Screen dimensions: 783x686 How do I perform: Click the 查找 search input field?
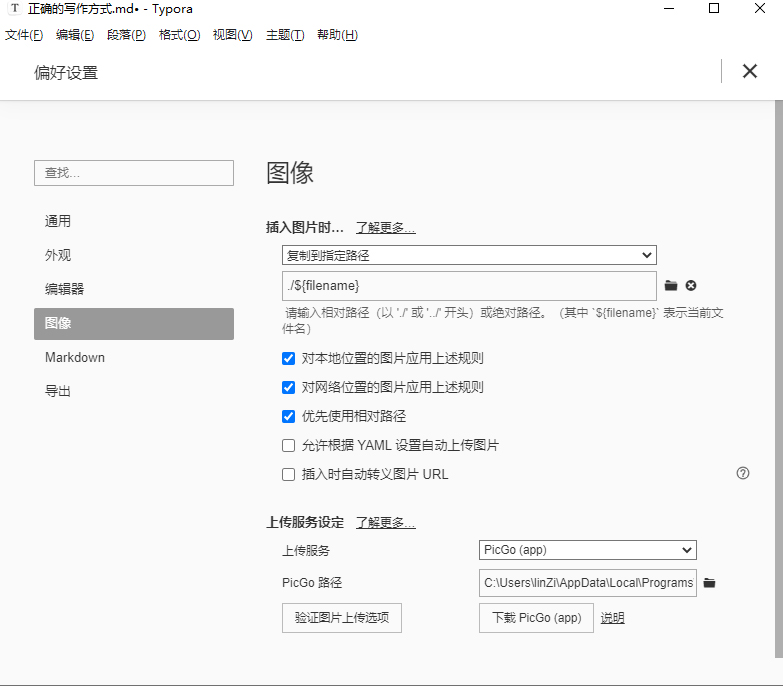coord(134,173)
